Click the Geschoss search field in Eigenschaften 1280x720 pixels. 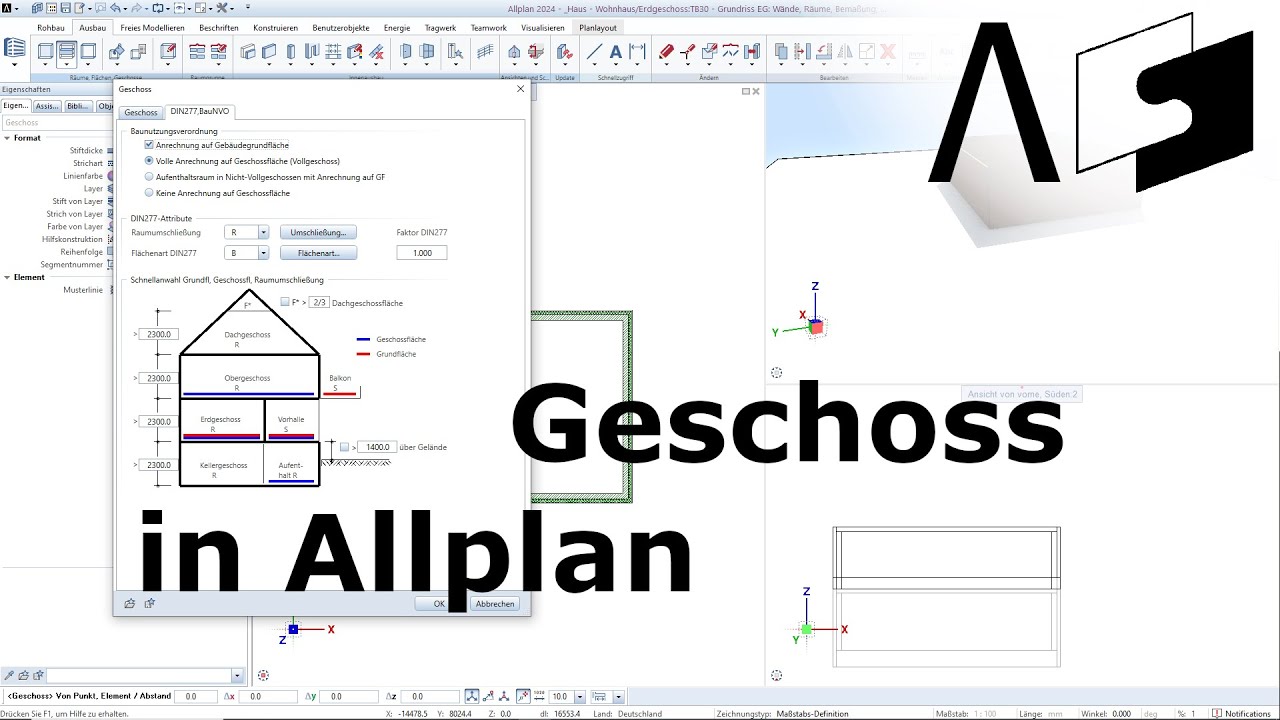coord(56,123)
